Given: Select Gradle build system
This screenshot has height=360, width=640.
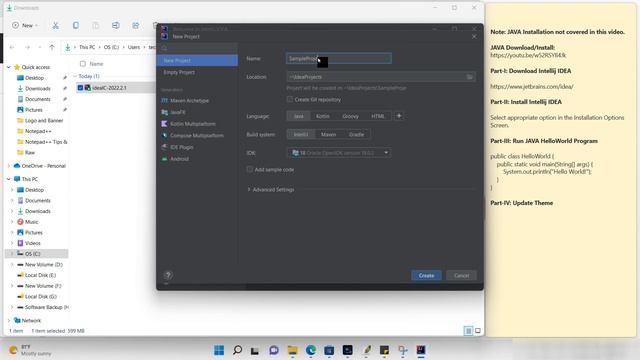Looking at the screenshot, I should (356, 134).
